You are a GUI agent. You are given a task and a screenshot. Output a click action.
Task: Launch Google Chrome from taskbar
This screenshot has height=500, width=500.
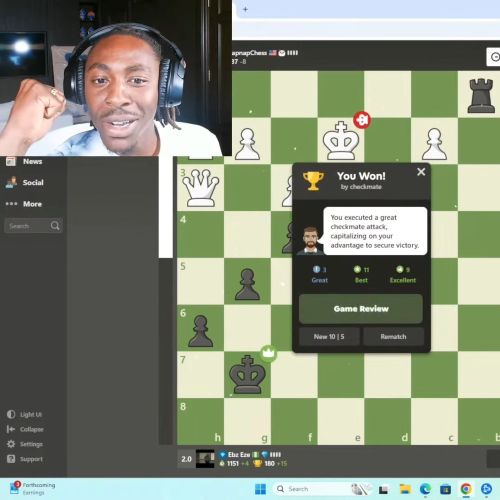tap(466, 489)
